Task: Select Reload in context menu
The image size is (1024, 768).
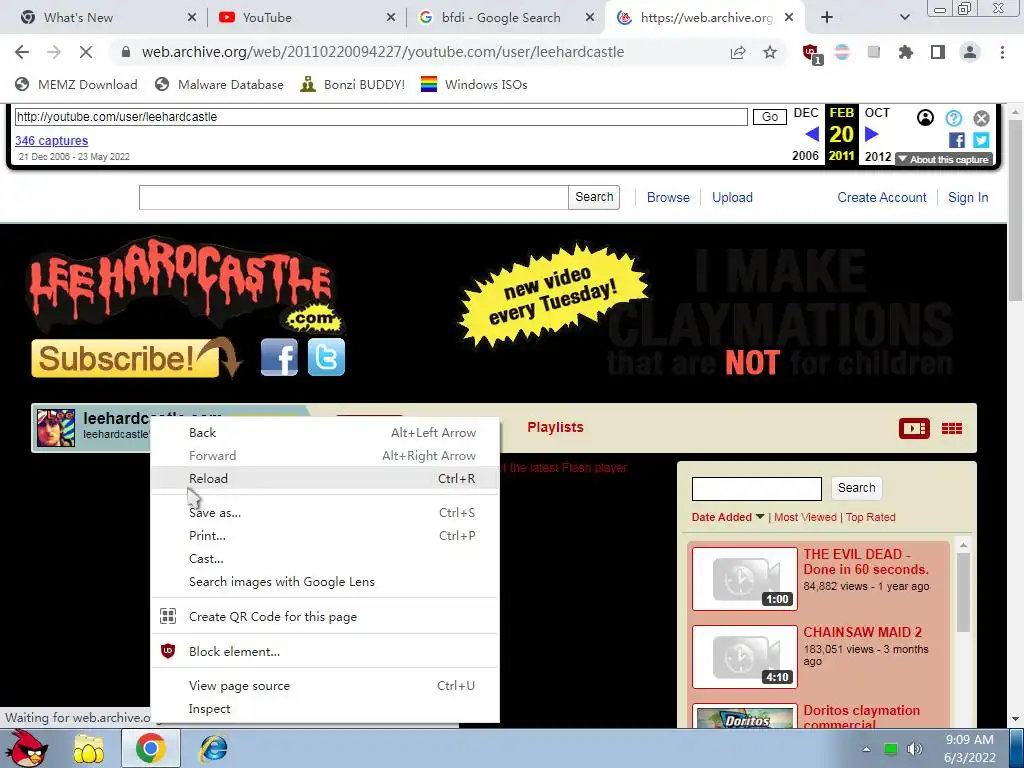Action: [325, 479]
